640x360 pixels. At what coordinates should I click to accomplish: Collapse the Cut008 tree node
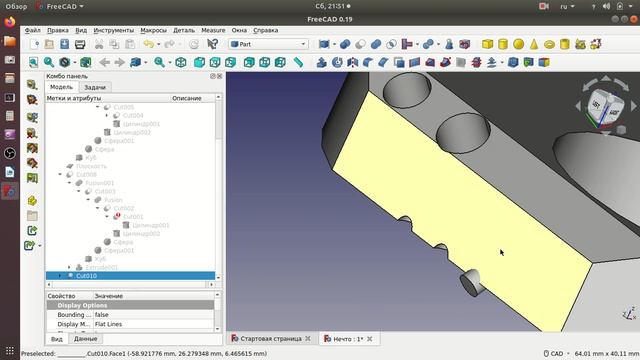click(60, 174)
